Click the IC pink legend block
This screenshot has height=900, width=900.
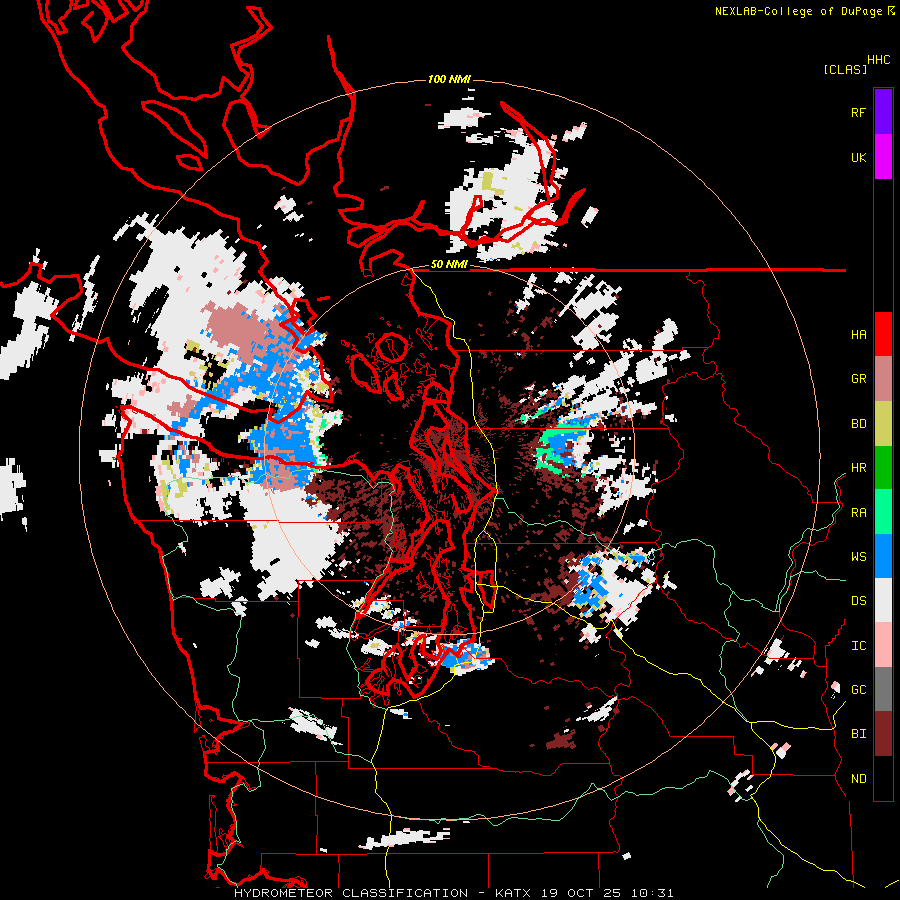[x=883, y=645]
